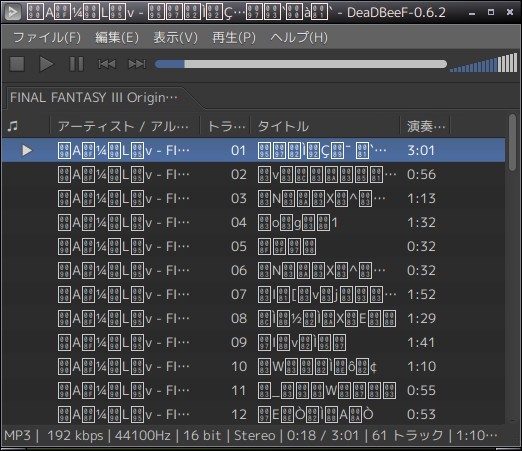Image resolution: width=522 pixels, height=451 pixels.
Task: Click the Stop playback button
Action: pyautogui.click(x=17, y=64)
